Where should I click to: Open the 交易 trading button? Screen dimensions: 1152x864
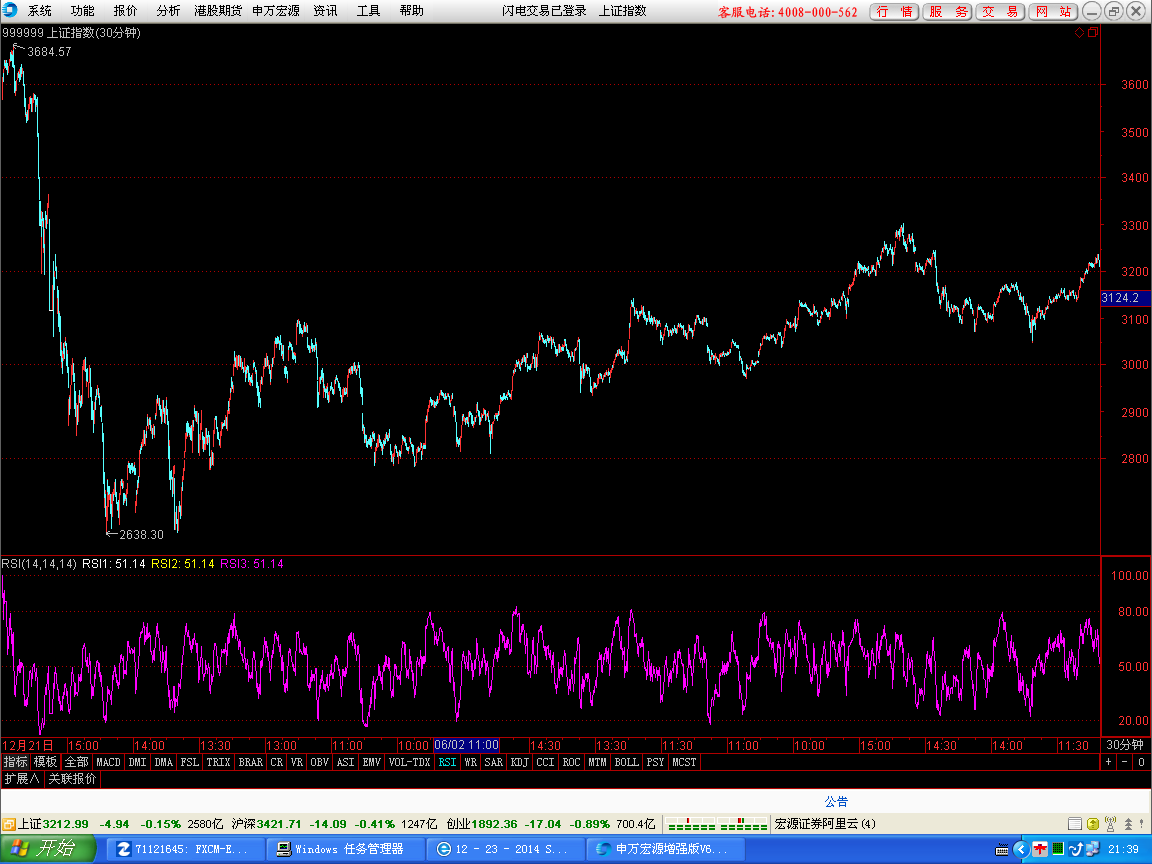tap(1000, 11)
